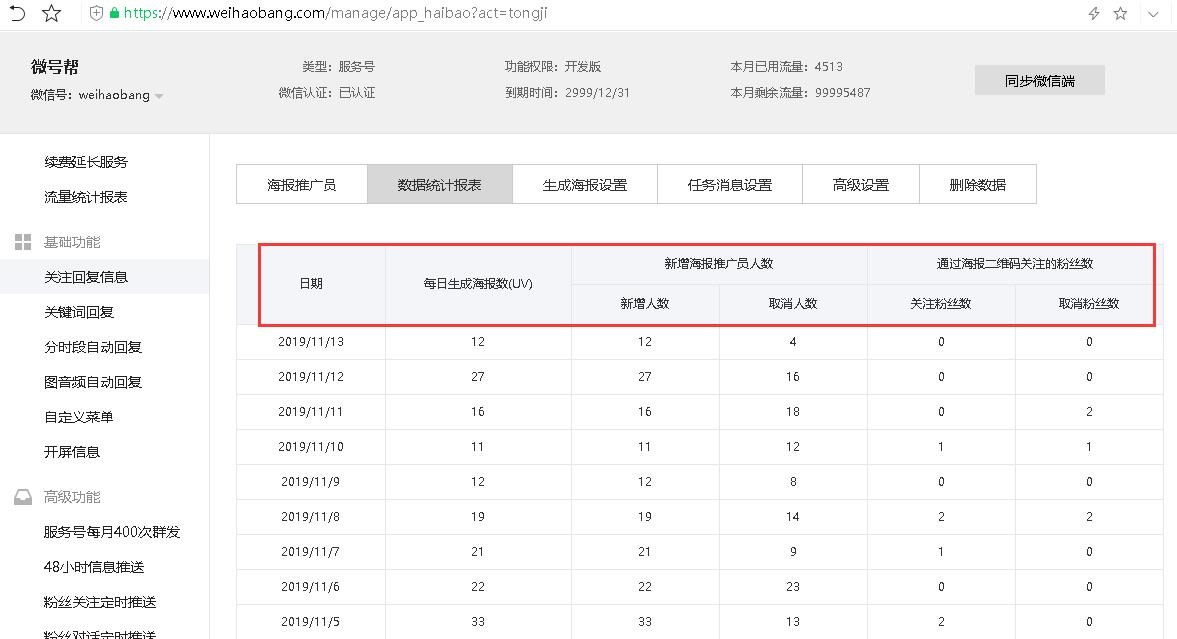Image resolution: width=1177 pixels, height=639 pixels.
Task: Open 服务号每月400次群发 in the sidebar
Action: coord(112,532)
